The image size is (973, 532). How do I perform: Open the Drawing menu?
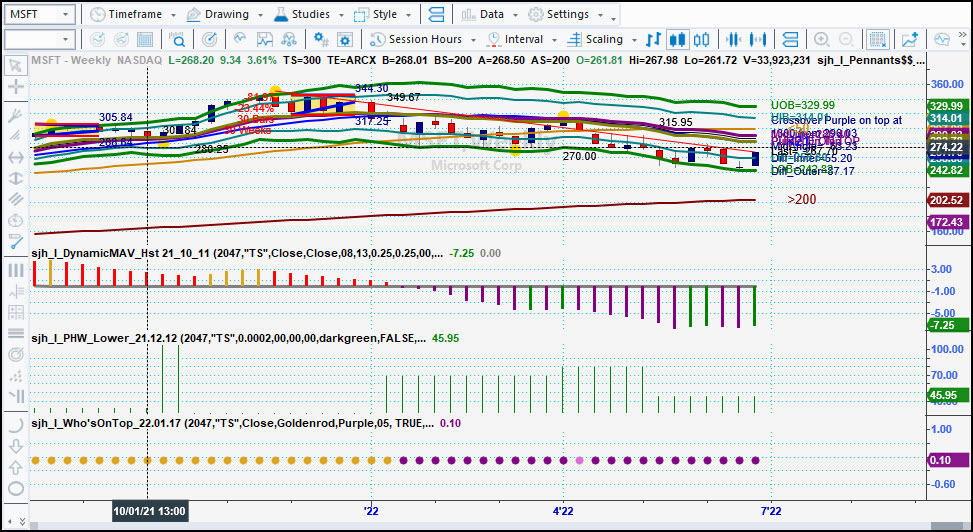point(218,14)
